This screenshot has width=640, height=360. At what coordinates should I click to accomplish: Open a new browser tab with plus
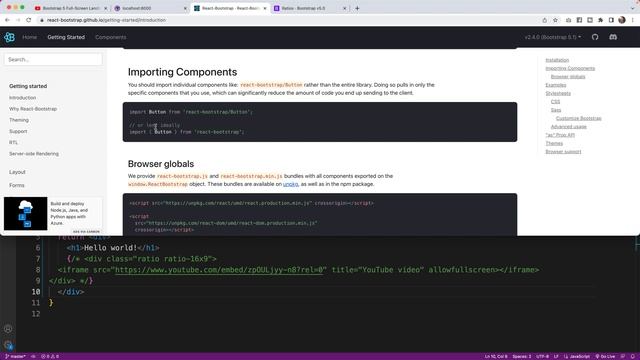click(357, 8)
